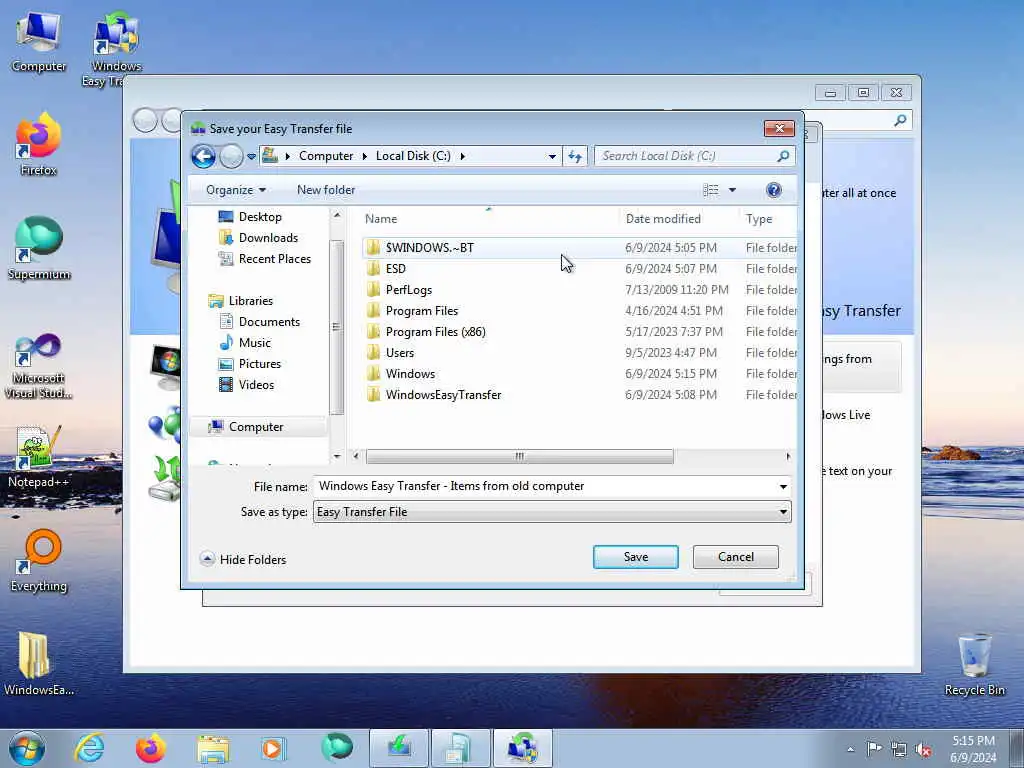Click the navigation pane scroll up arrow
The height and width of the screenshot is (768, 1024).
tap(337, 215)
